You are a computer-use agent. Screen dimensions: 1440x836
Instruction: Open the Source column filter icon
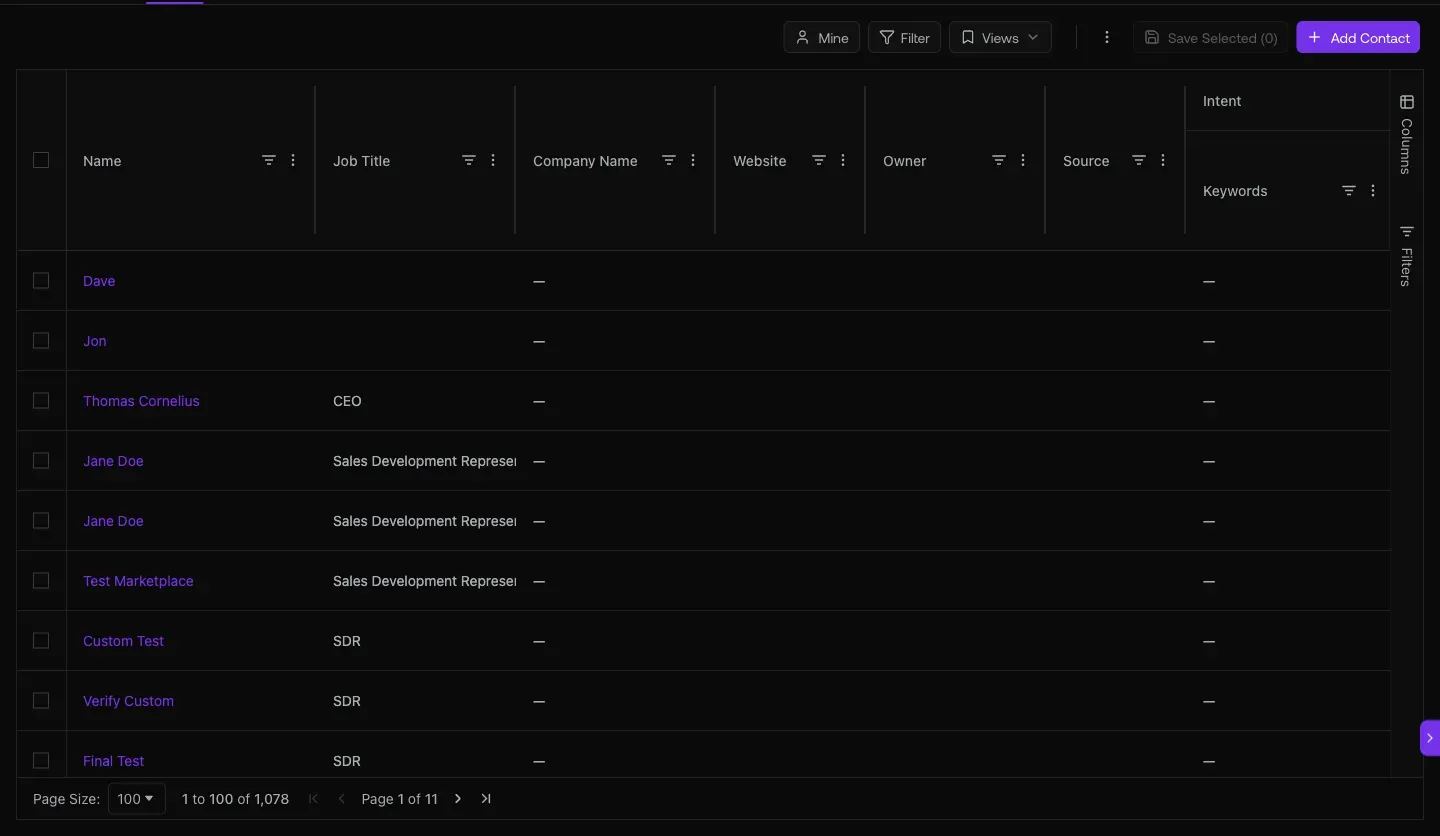(x=1139, y=160)
